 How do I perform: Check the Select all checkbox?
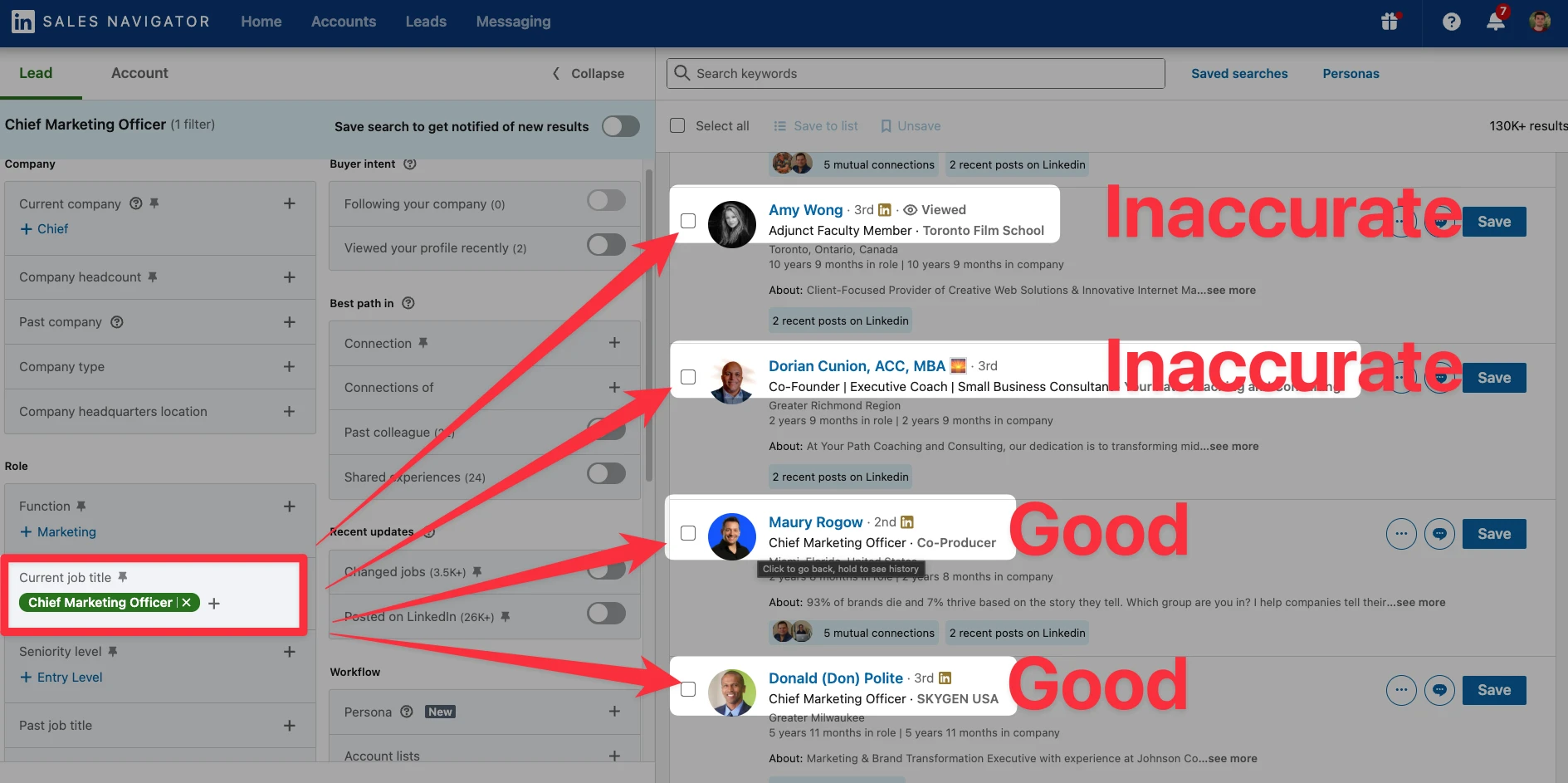click(x=677, y=125)
